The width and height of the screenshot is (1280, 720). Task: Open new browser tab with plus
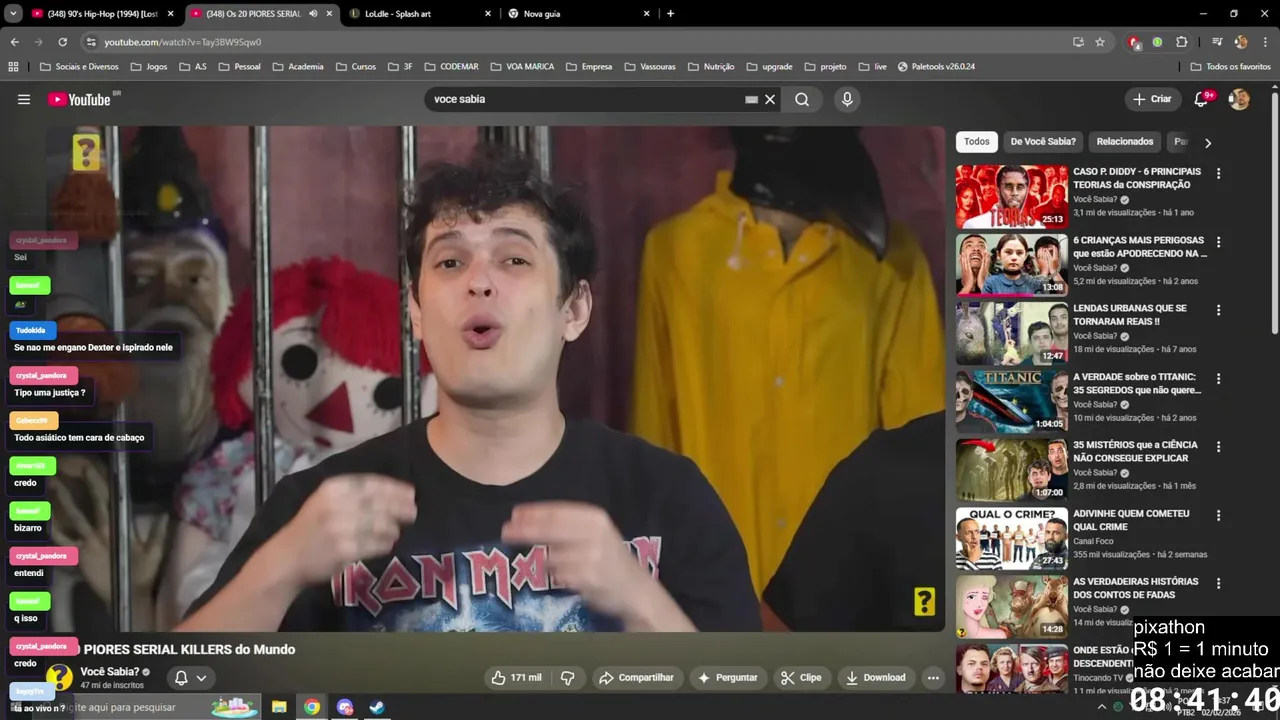click(670, 14)
